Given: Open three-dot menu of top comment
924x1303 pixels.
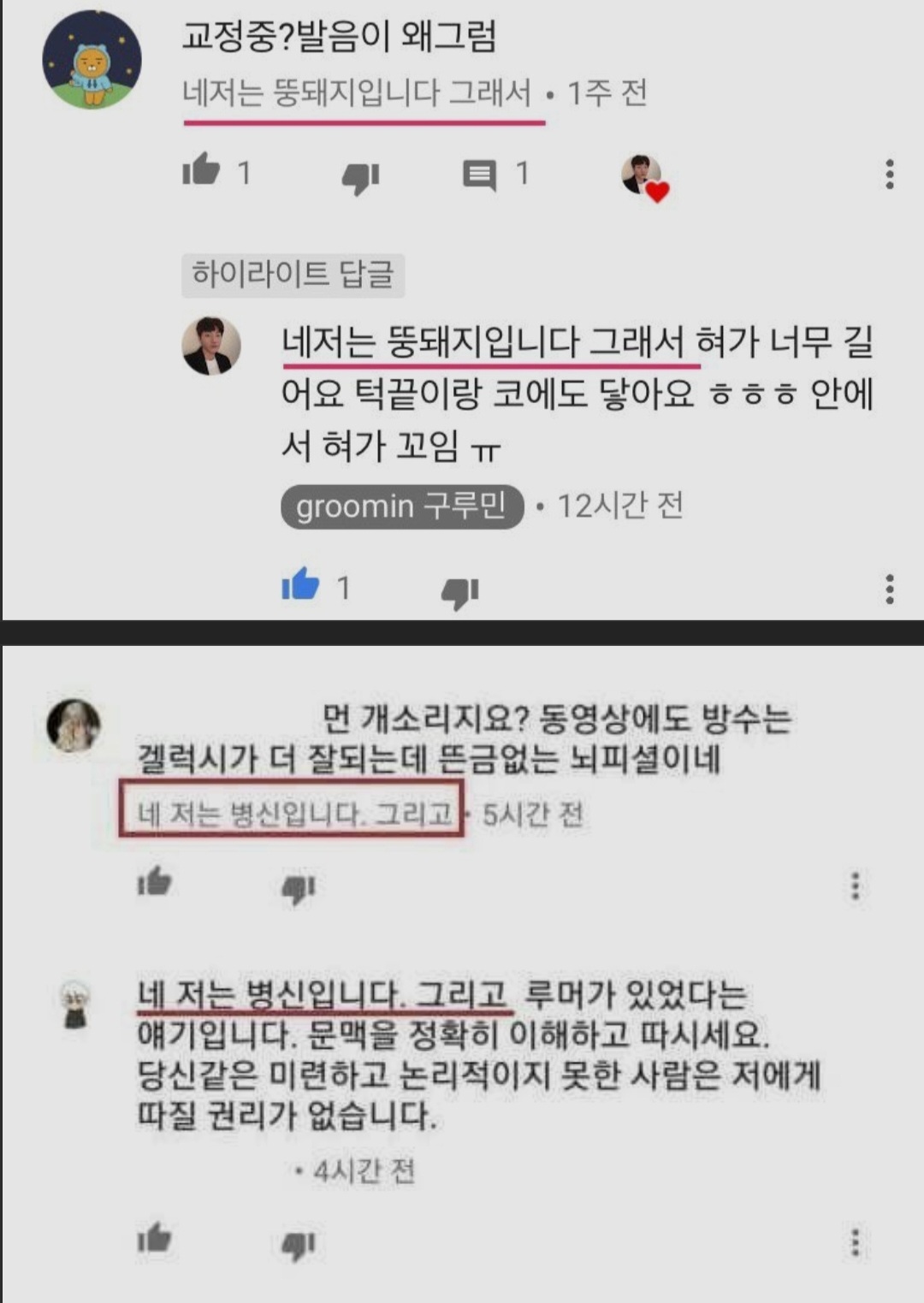Looking at the screenshot, I should coord(890,174).
